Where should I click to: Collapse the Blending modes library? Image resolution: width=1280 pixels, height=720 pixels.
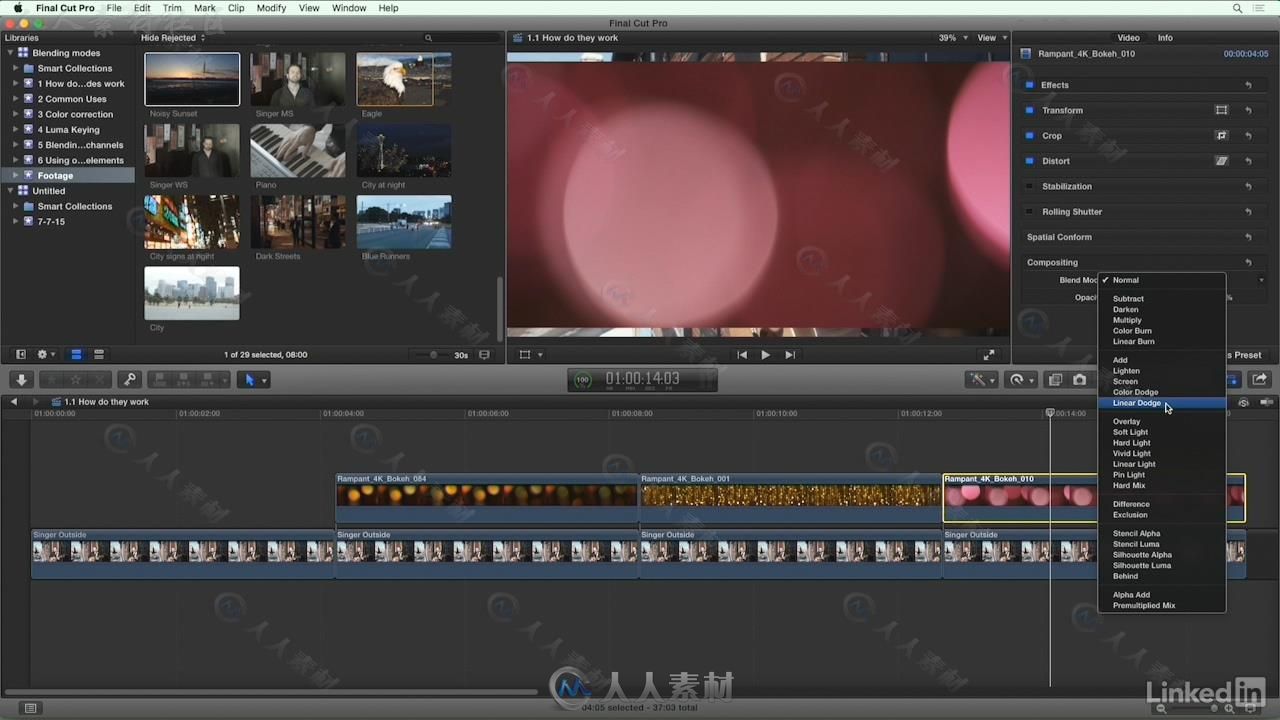point(10,53)
